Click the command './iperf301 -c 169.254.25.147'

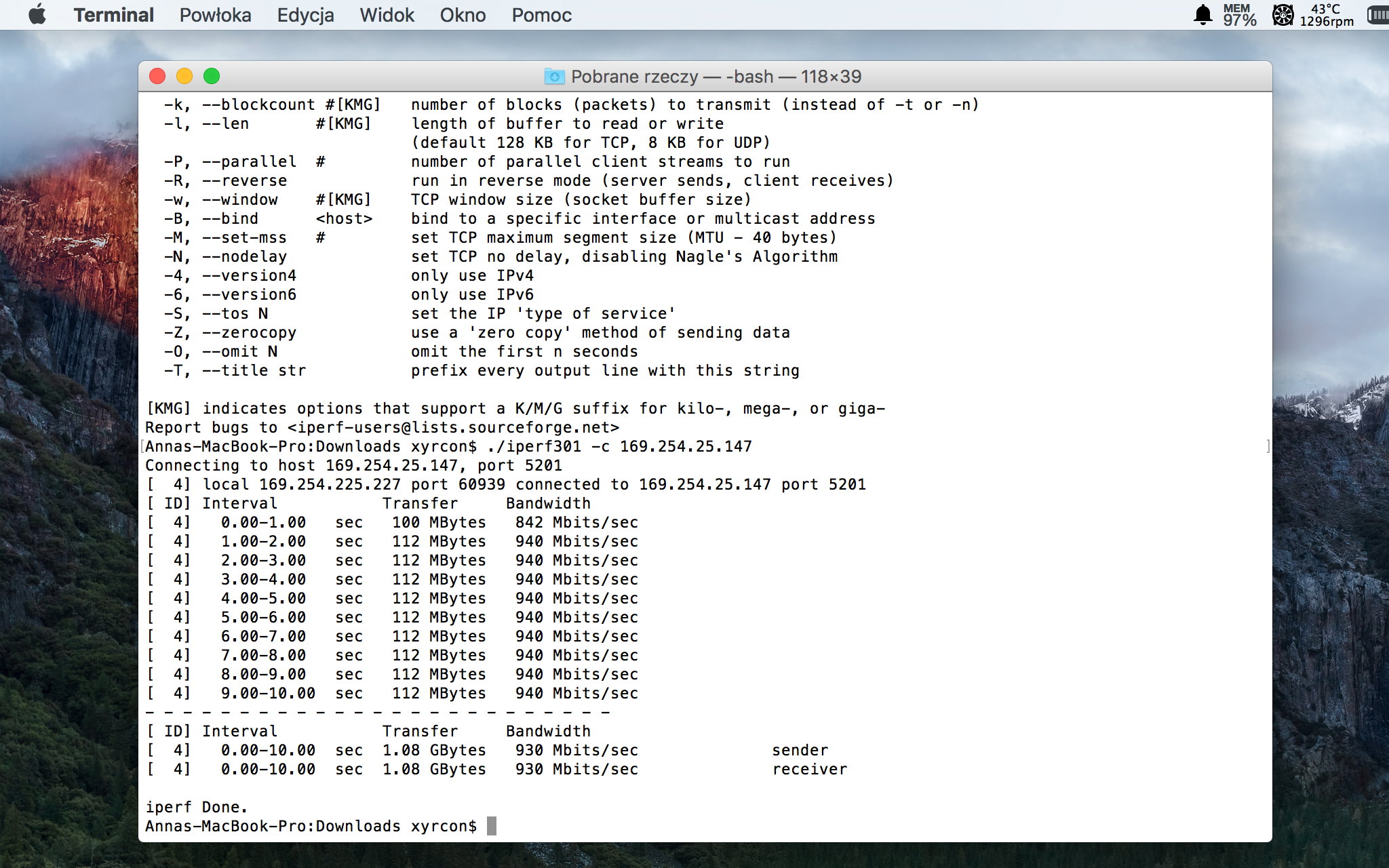click(619, 446)
